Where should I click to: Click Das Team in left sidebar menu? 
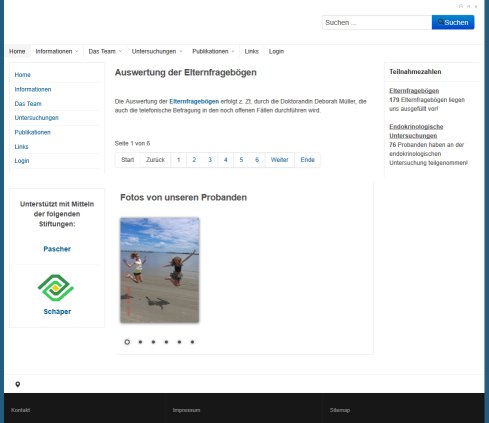[28, 104]
